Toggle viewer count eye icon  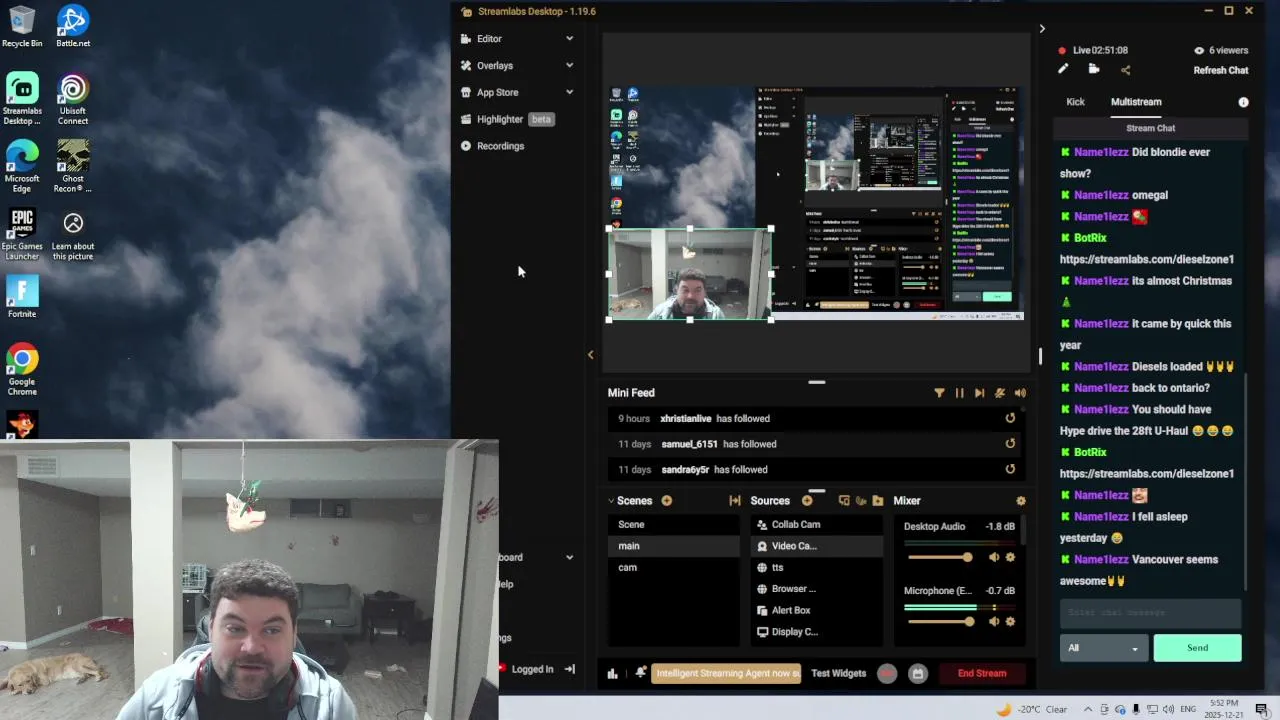click(1199, 50)
